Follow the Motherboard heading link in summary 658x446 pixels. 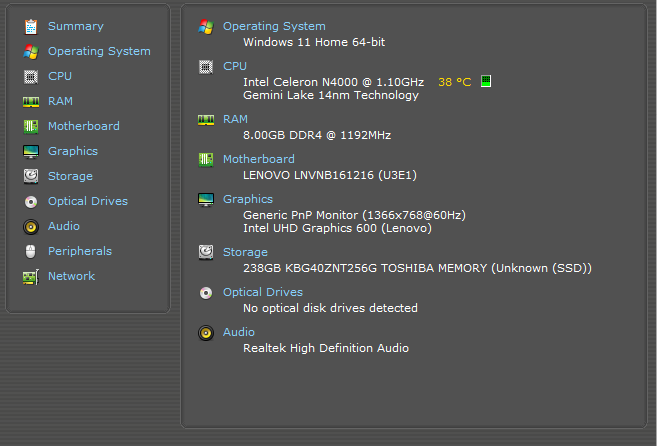click(258, 159)
